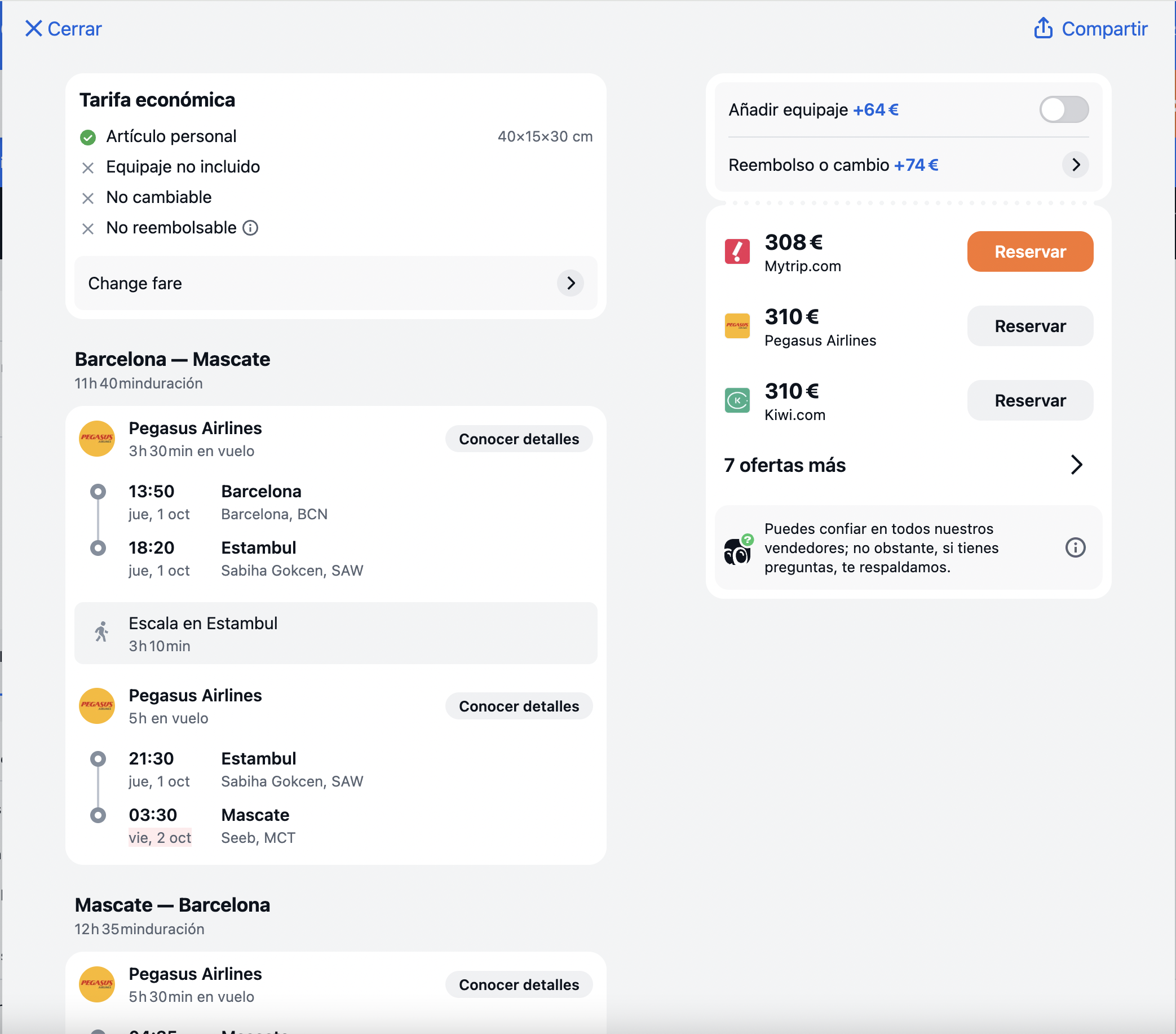Viewport: 1176px width, 1034px height.
Task: Click the green check for Artículo personal
Action: pyautogui.click(x=87, y=137)
